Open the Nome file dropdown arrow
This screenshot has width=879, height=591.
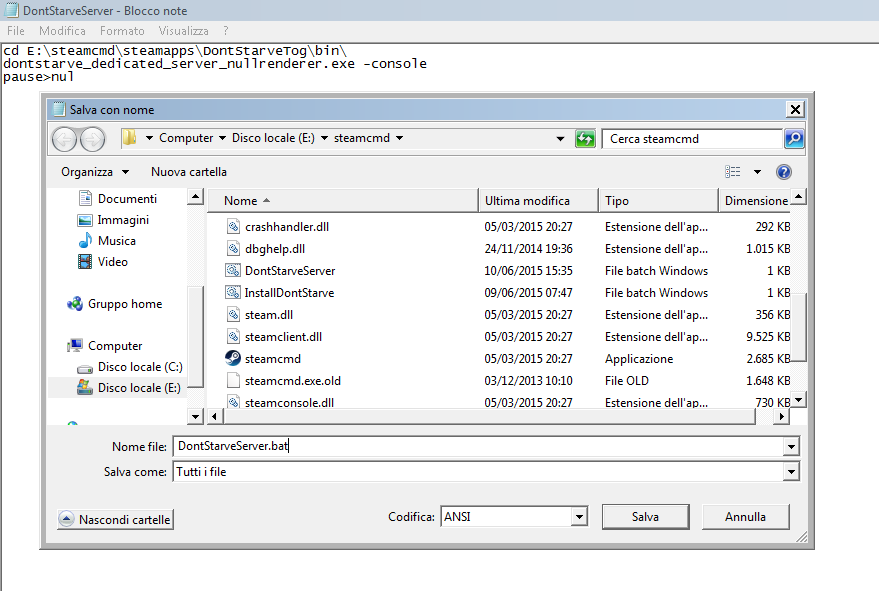(x=791, y=447)
